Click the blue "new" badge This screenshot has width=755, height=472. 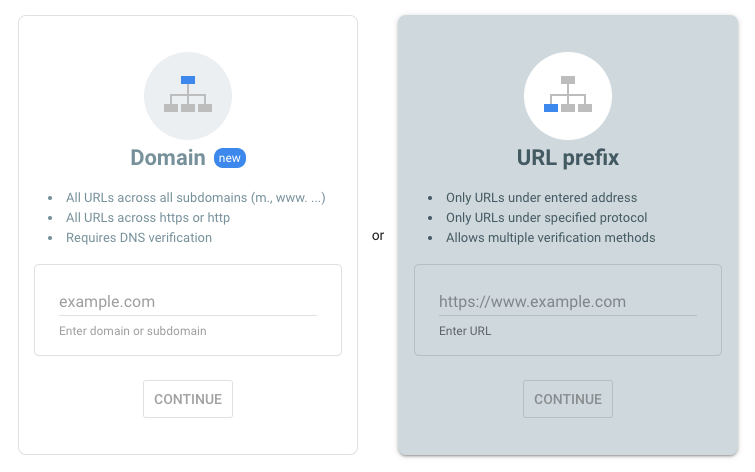point(229,158)
